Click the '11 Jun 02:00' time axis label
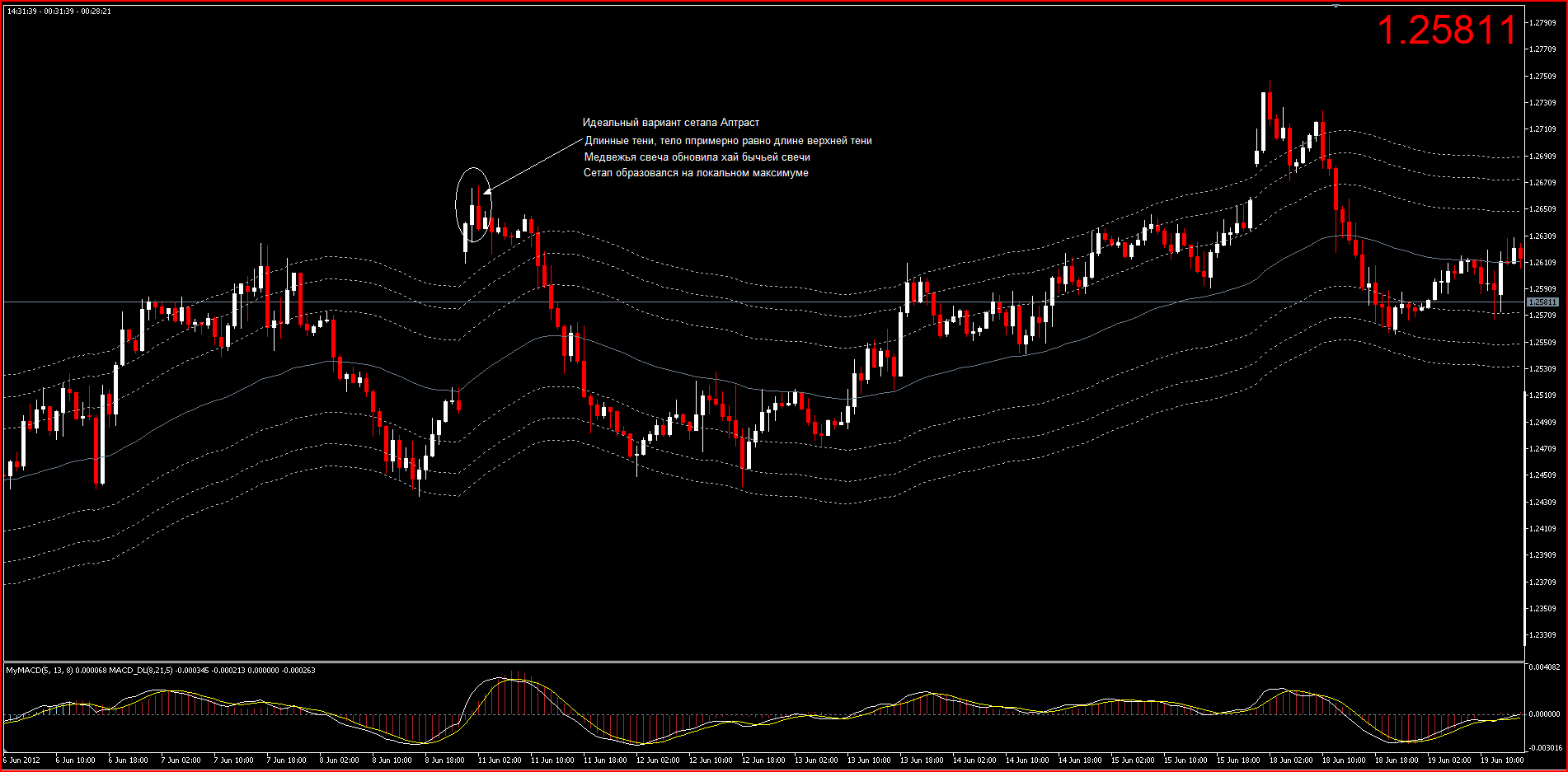Viewport: 1568px width, 772px height. coord(500,760)
